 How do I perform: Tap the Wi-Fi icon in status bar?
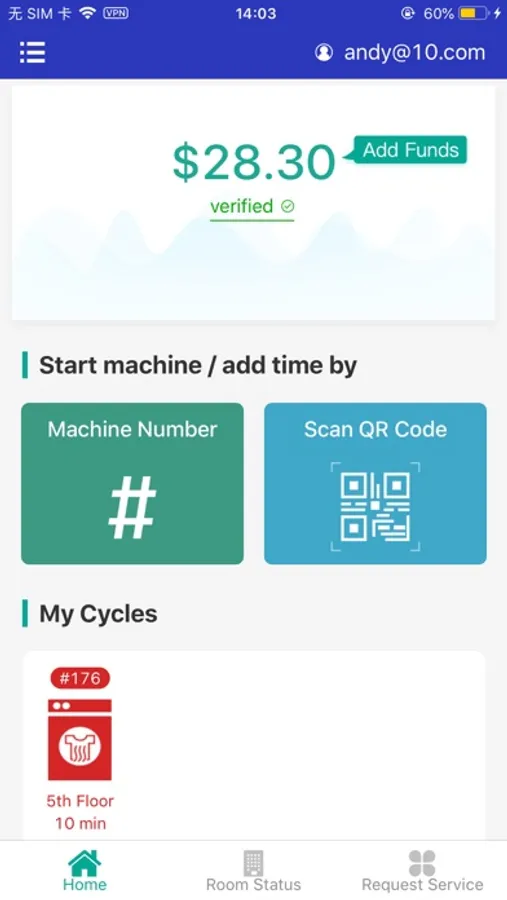tap(87, 13)
